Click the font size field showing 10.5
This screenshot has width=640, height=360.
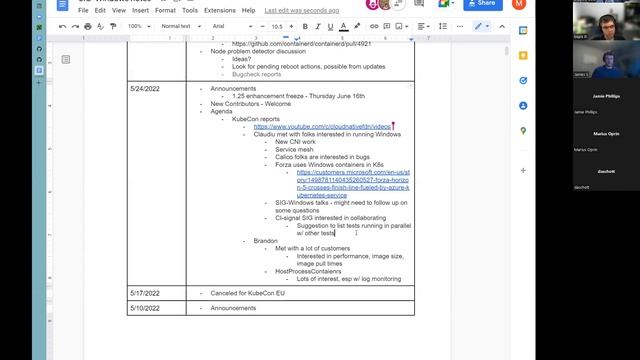click(x=277, y=27)
